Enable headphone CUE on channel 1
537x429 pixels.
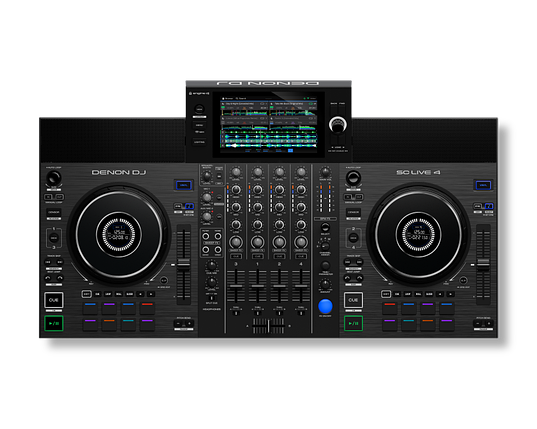pos(258,256)
